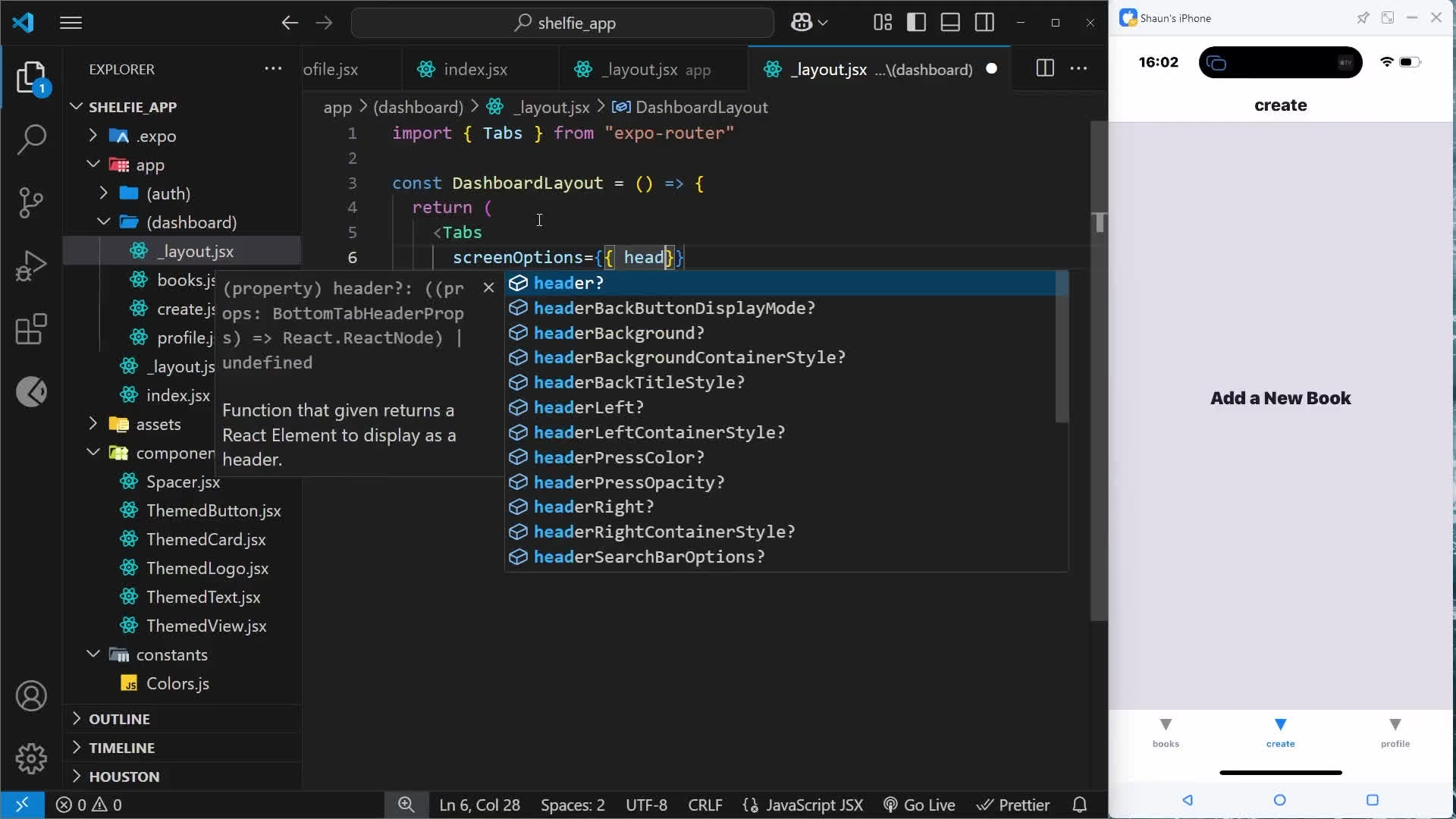Expand the OUTLINE section
1456x819 pixels.
click(x=119, y=719)
